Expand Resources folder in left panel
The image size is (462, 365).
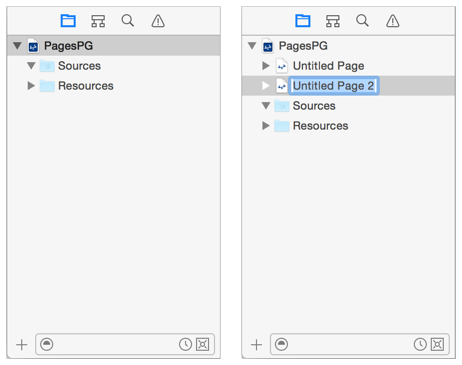(31, 86)
